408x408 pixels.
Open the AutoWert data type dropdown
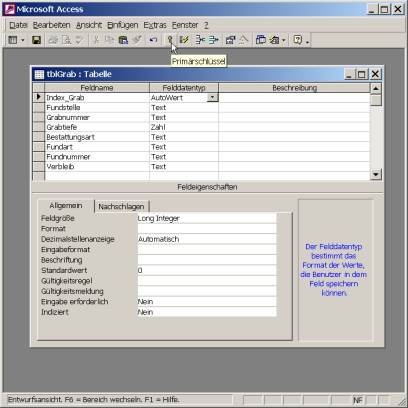(212, 97)
